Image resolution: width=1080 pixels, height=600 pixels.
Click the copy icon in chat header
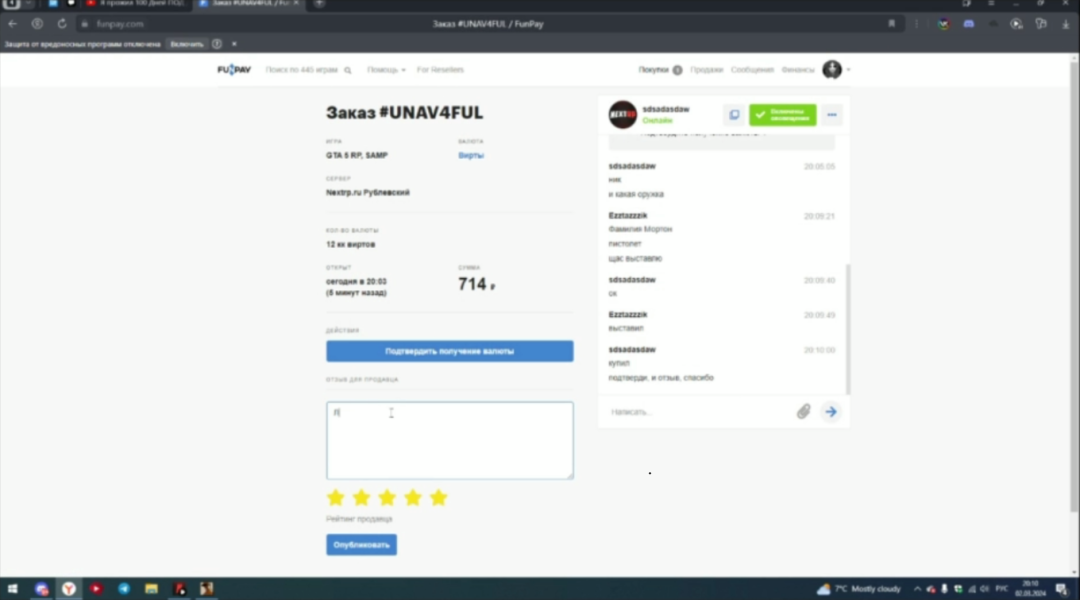point(734,115)
